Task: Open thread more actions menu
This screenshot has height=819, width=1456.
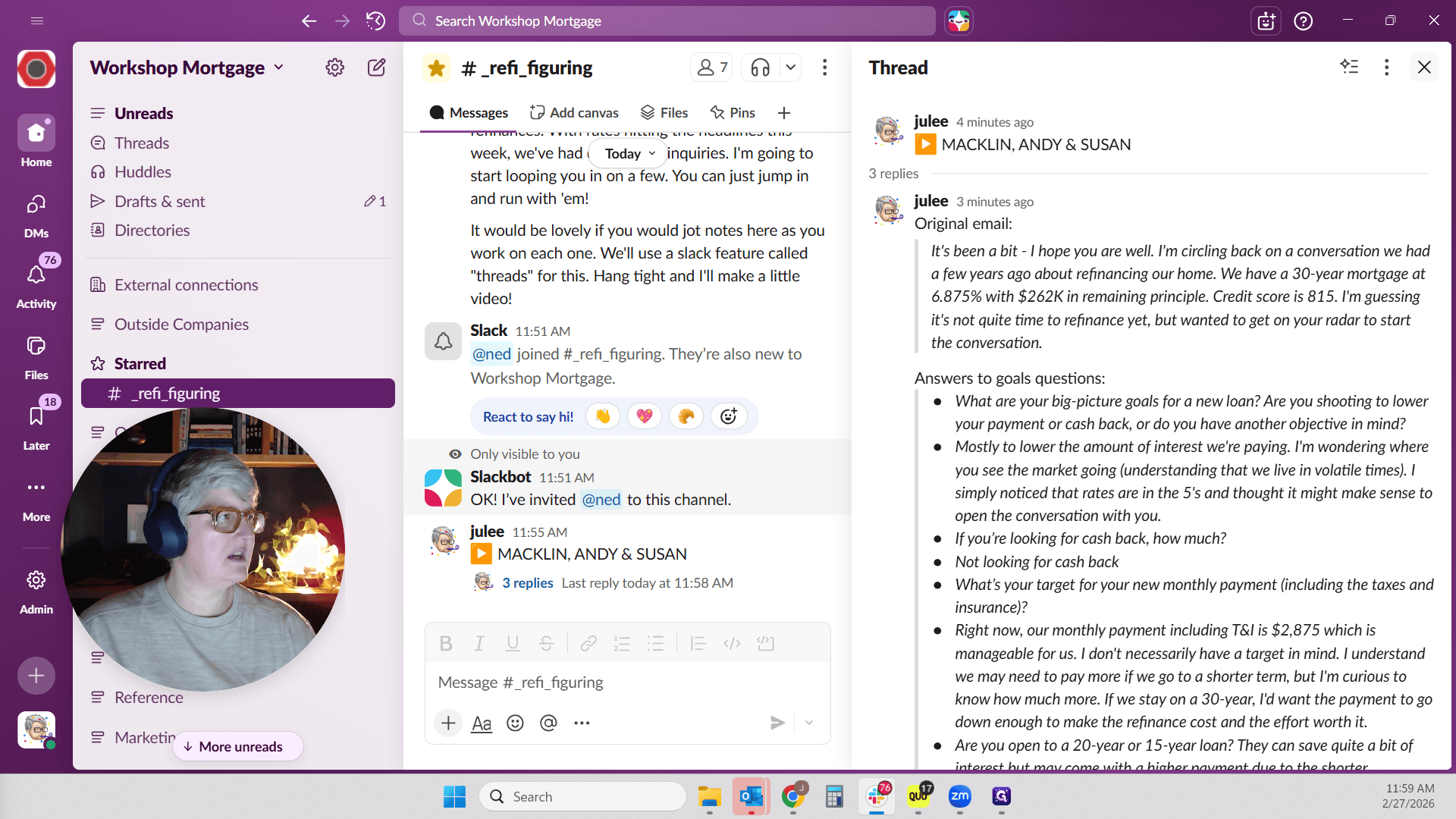Action: tap(1386, 67)
